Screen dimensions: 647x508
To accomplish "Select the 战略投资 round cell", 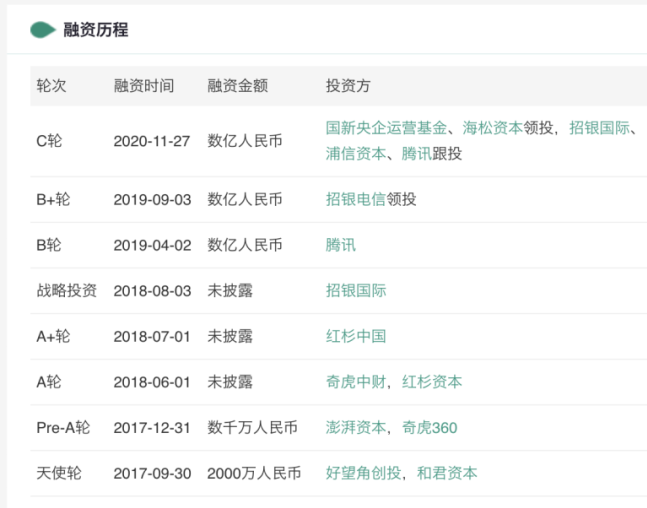I will [66, 291].
